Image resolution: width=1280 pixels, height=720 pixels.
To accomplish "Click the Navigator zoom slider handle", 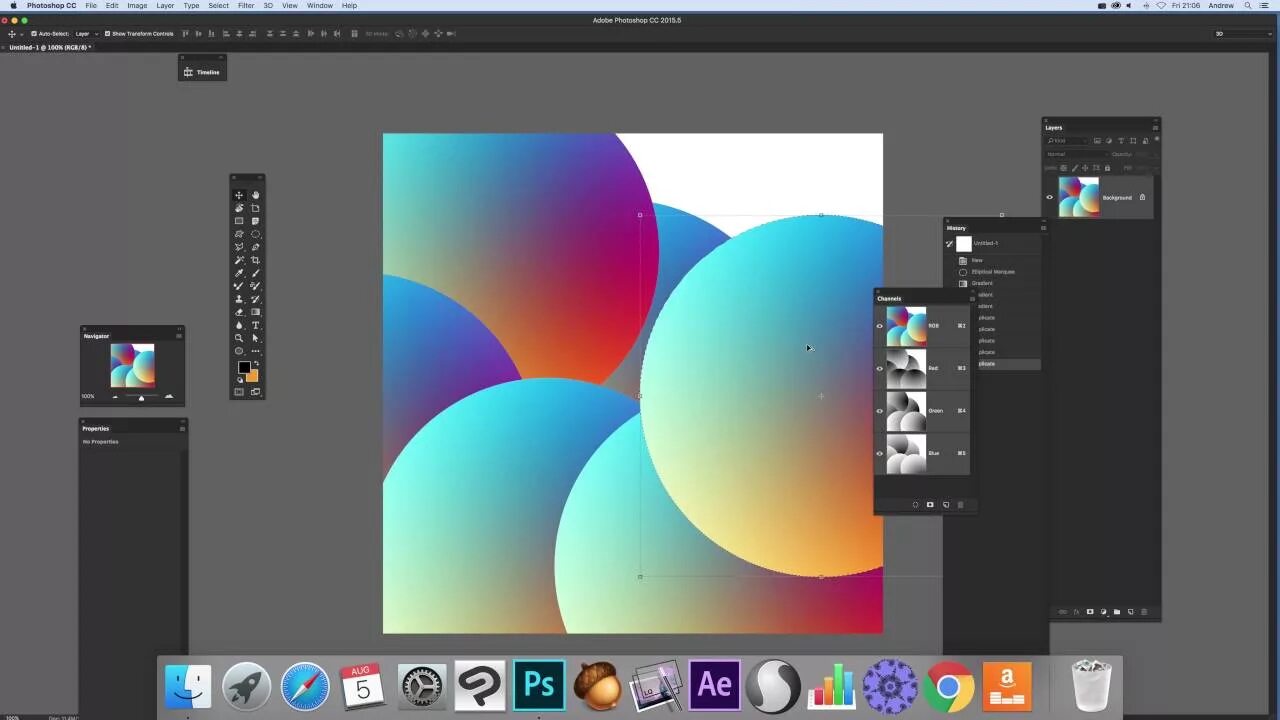I will click(x=141, y=398).
